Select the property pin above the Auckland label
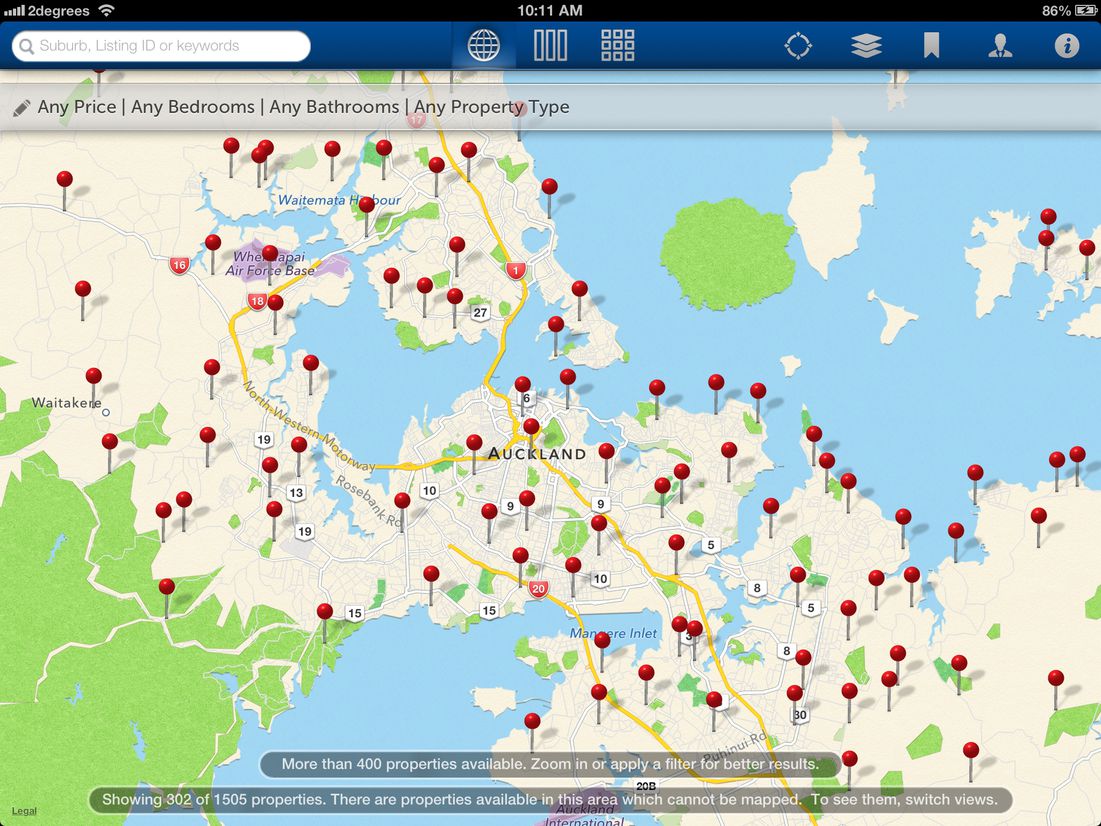The width and height of the screenshot is (1101, 826). point(531,427)
